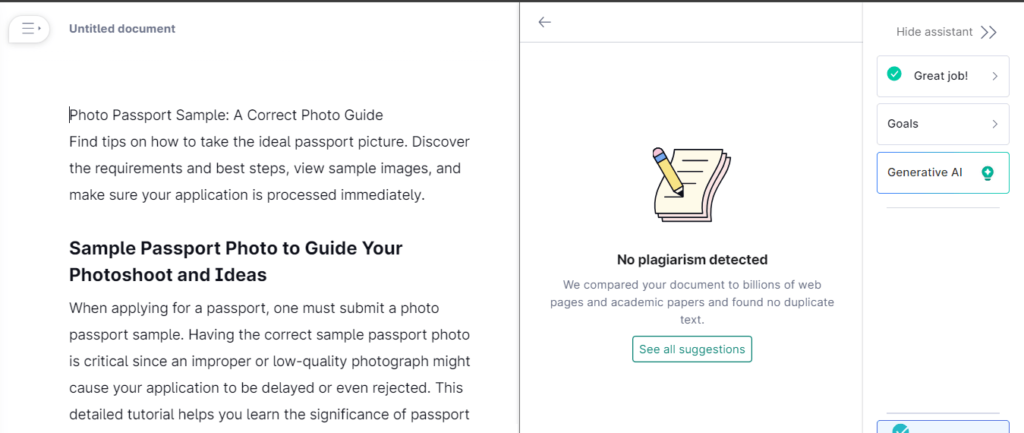The width and height of the screenshot is (1024, 433).
Task: Click the back arrow in plagiarism panel
Action: [x=544, y=22]
